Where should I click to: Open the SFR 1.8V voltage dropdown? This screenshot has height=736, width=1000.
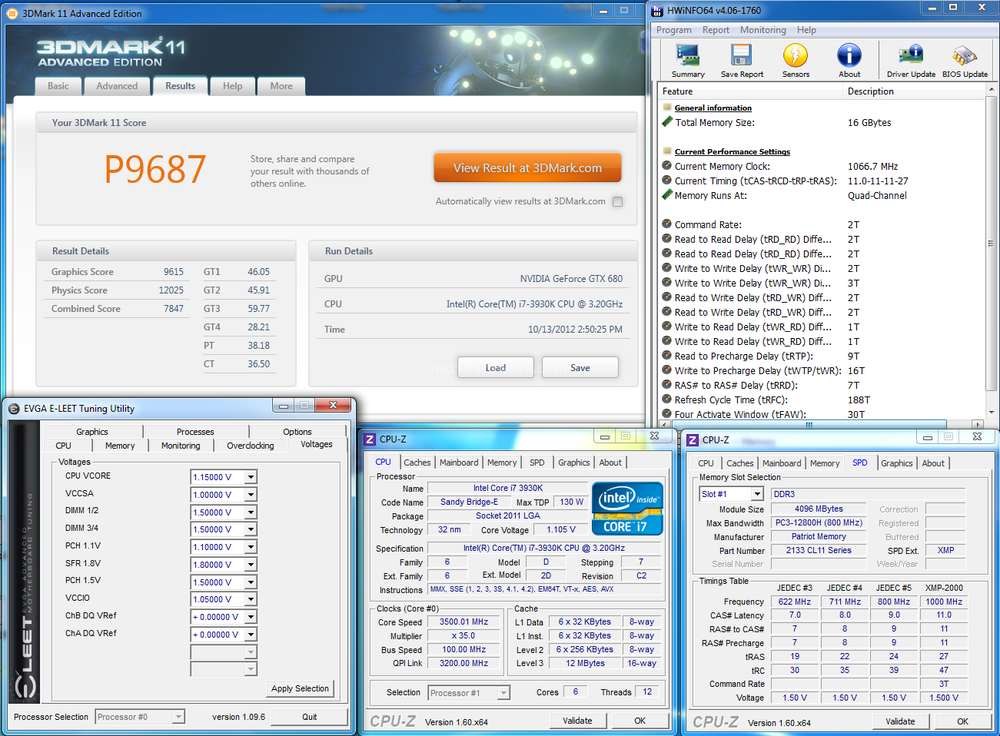251,564
